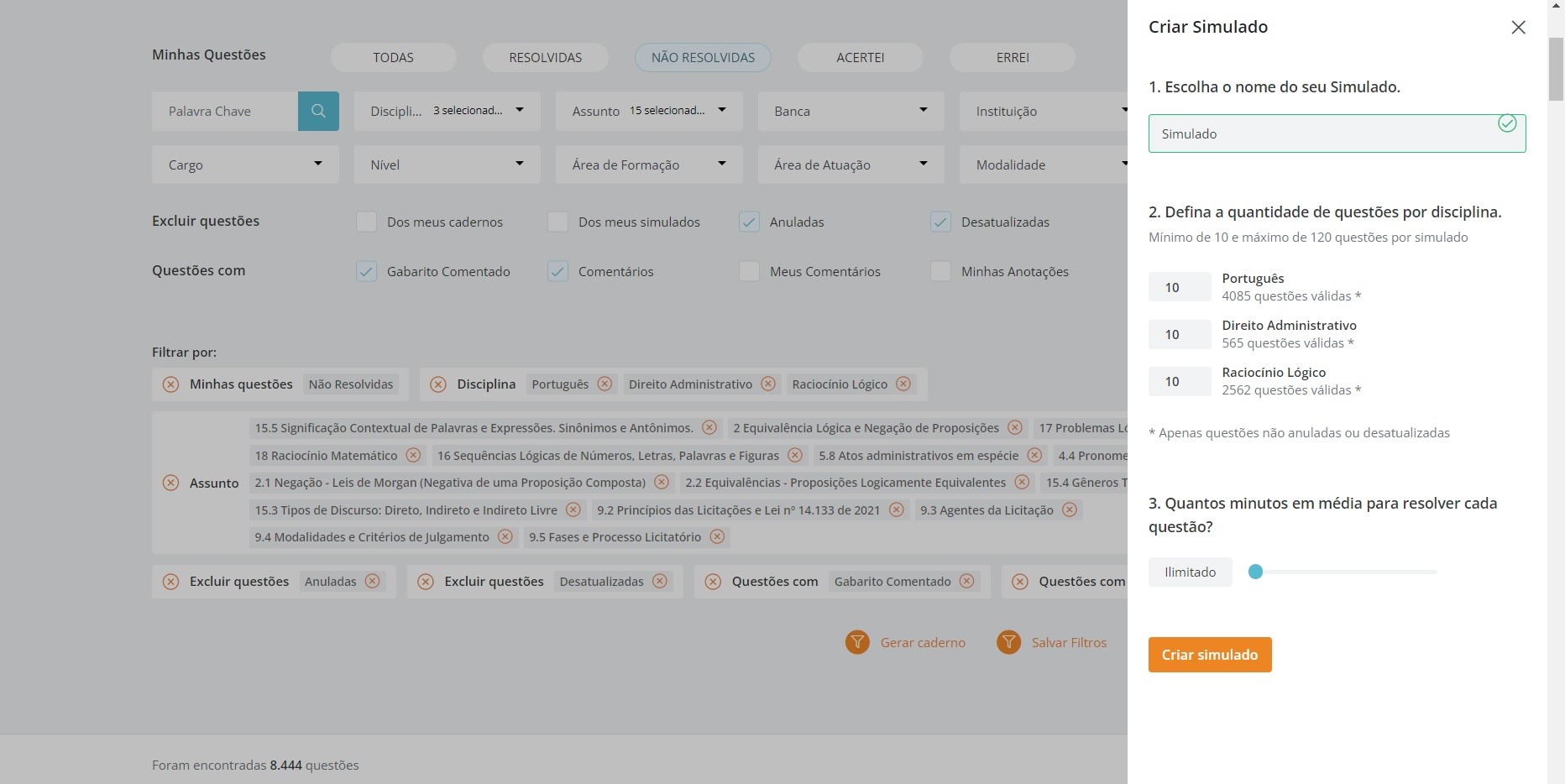The height and width of the screenshot is (784, 1565).
Task: Select the ERREI questions tab
Action: (x=1012, y=57)
